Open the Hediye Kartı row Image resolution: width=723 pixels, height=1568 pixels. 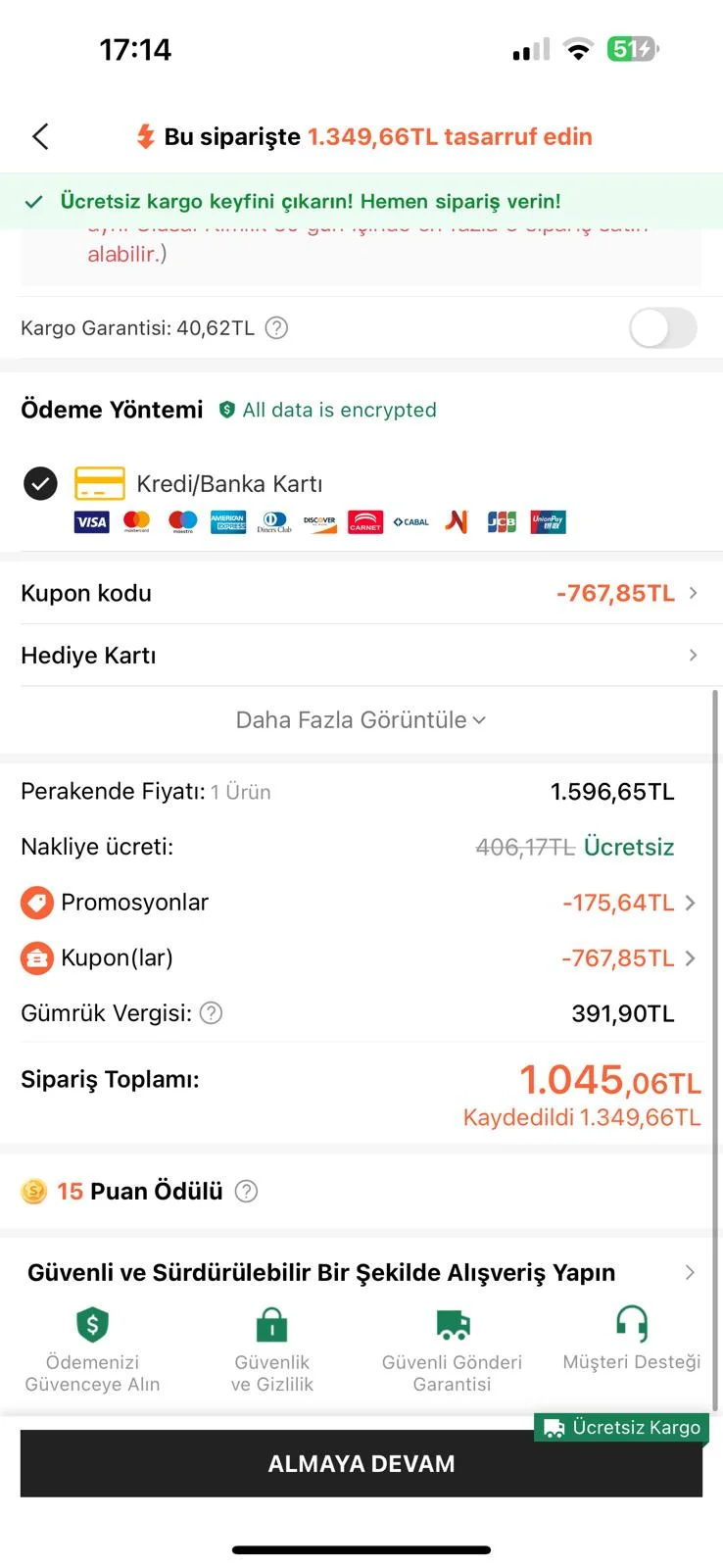tap(361, 655)
